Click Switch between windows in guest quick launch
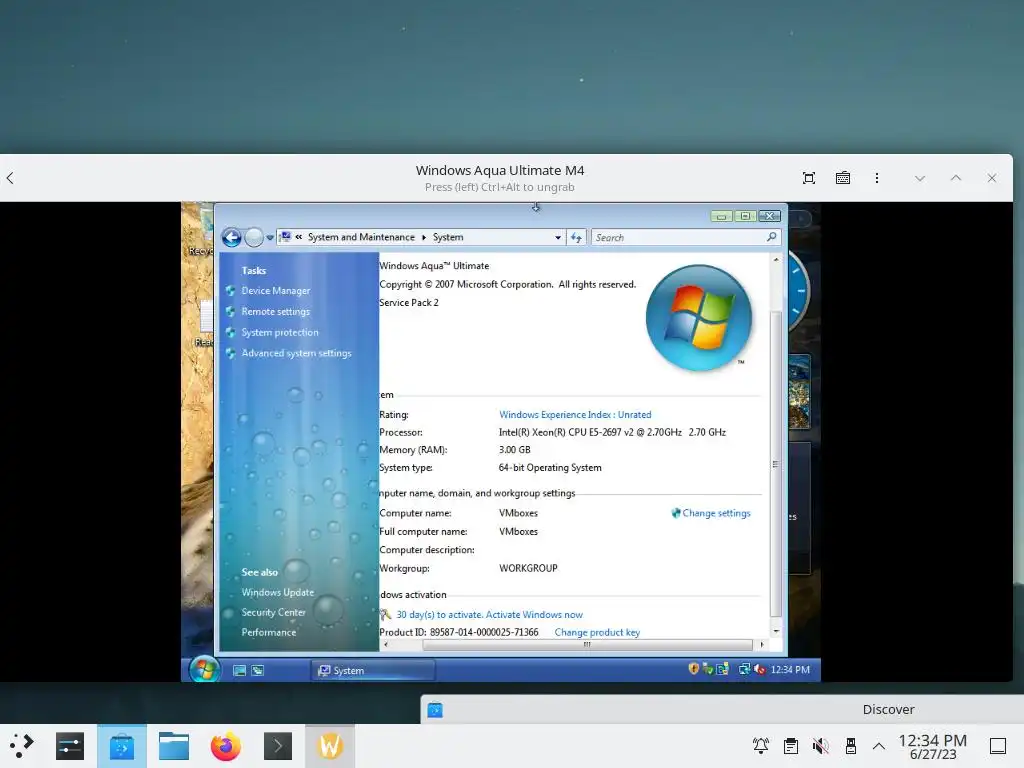Screen dimensions: 1024x768 (258, 670)
